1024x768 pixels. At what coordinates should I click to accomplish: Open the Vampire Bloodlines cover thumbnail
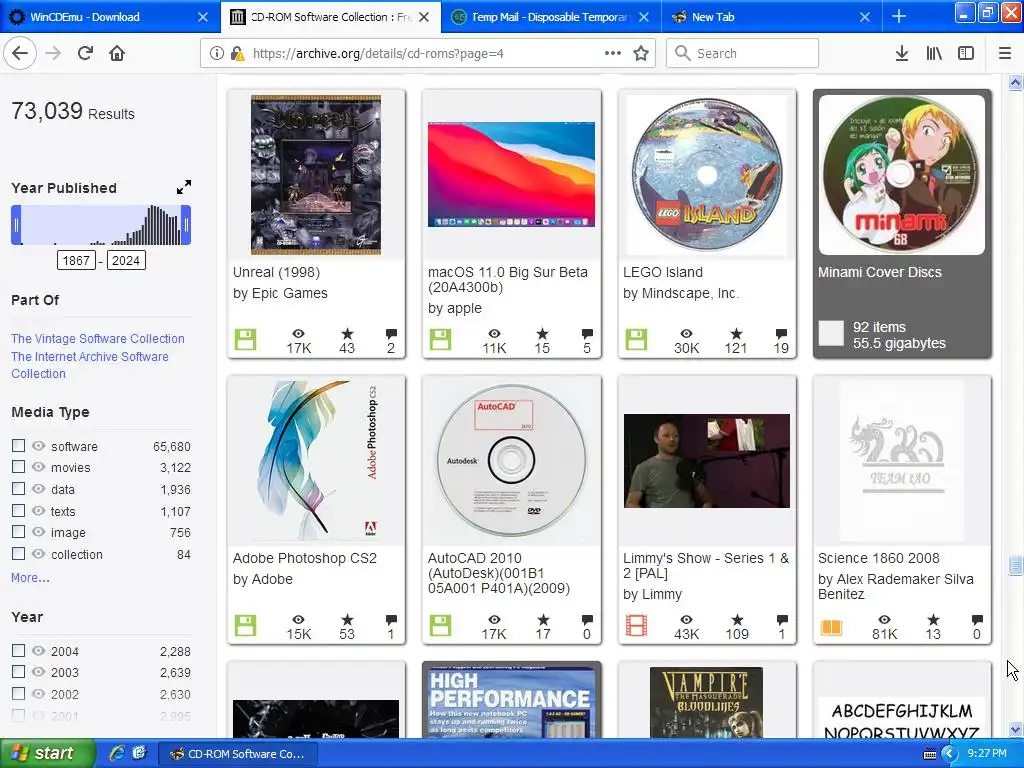tap(707, 703)
